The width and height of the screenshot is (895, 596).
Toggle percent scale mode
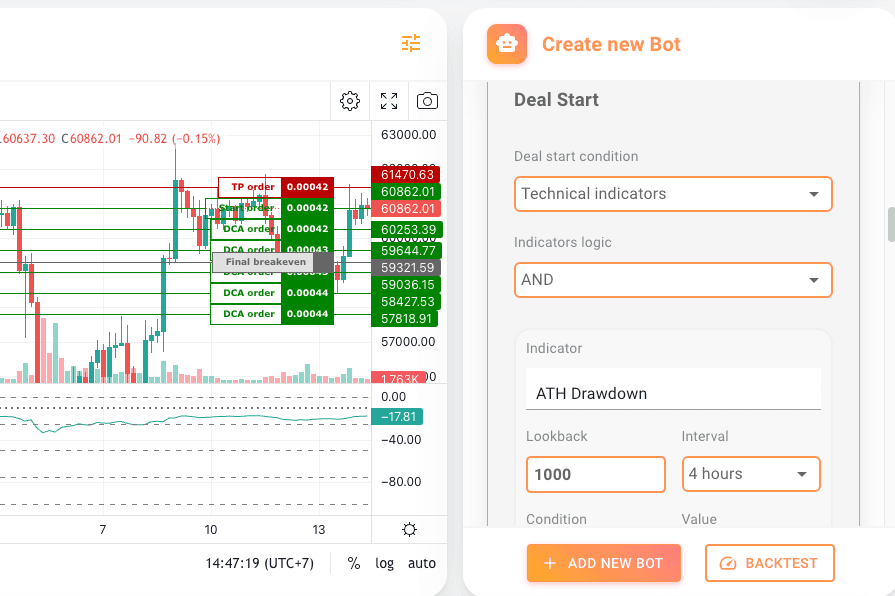(x=354, y=563)
